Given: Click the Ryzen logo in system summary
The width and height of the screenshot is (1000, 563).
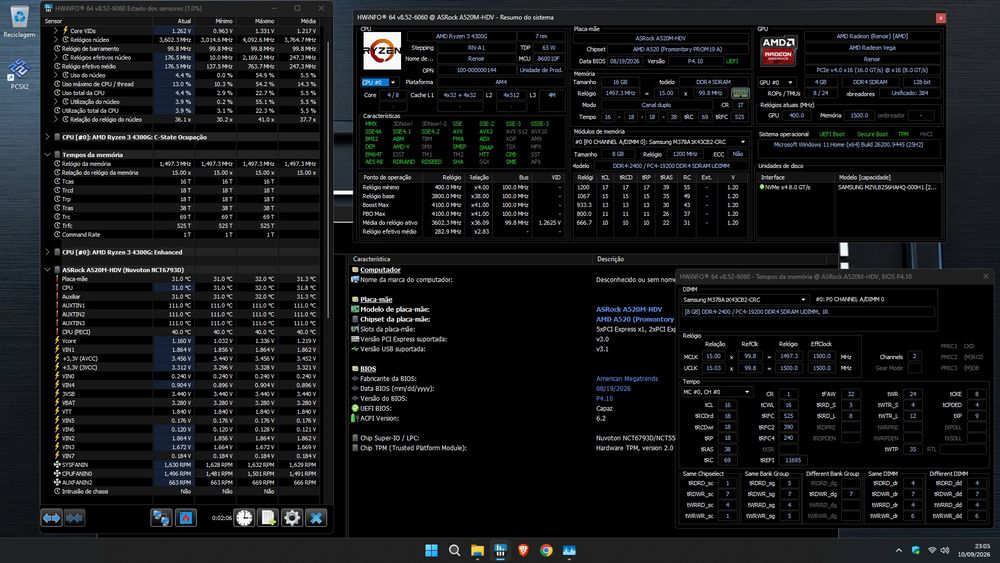Looking at the screenshot, I should click(381, 50).
